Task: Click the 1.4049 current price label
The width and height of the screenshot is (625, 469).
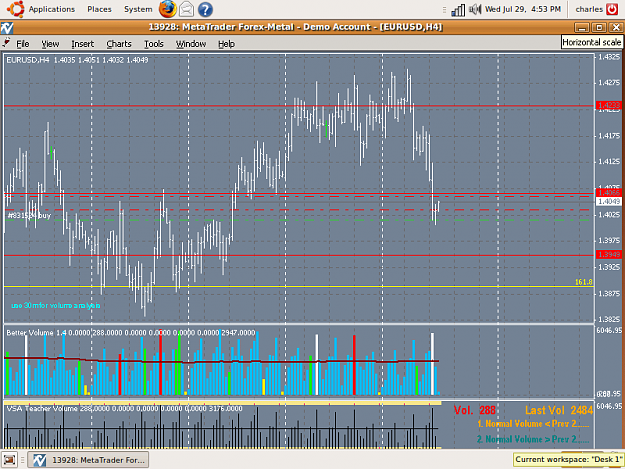Action: pyautogui.click(x=609, y=202)
